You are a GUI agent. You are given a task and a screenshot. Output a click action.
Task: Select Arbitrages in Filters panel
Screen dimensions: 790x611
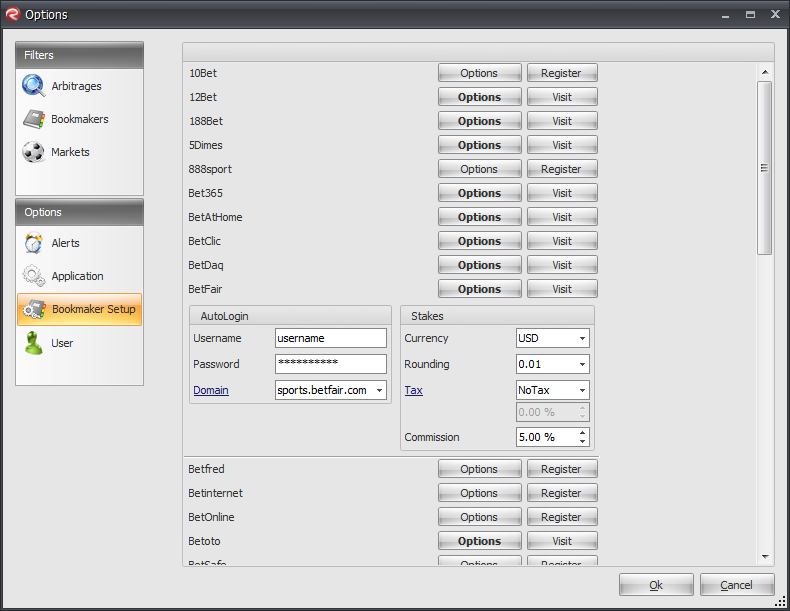pyautogui.click(x=77, y=86)
